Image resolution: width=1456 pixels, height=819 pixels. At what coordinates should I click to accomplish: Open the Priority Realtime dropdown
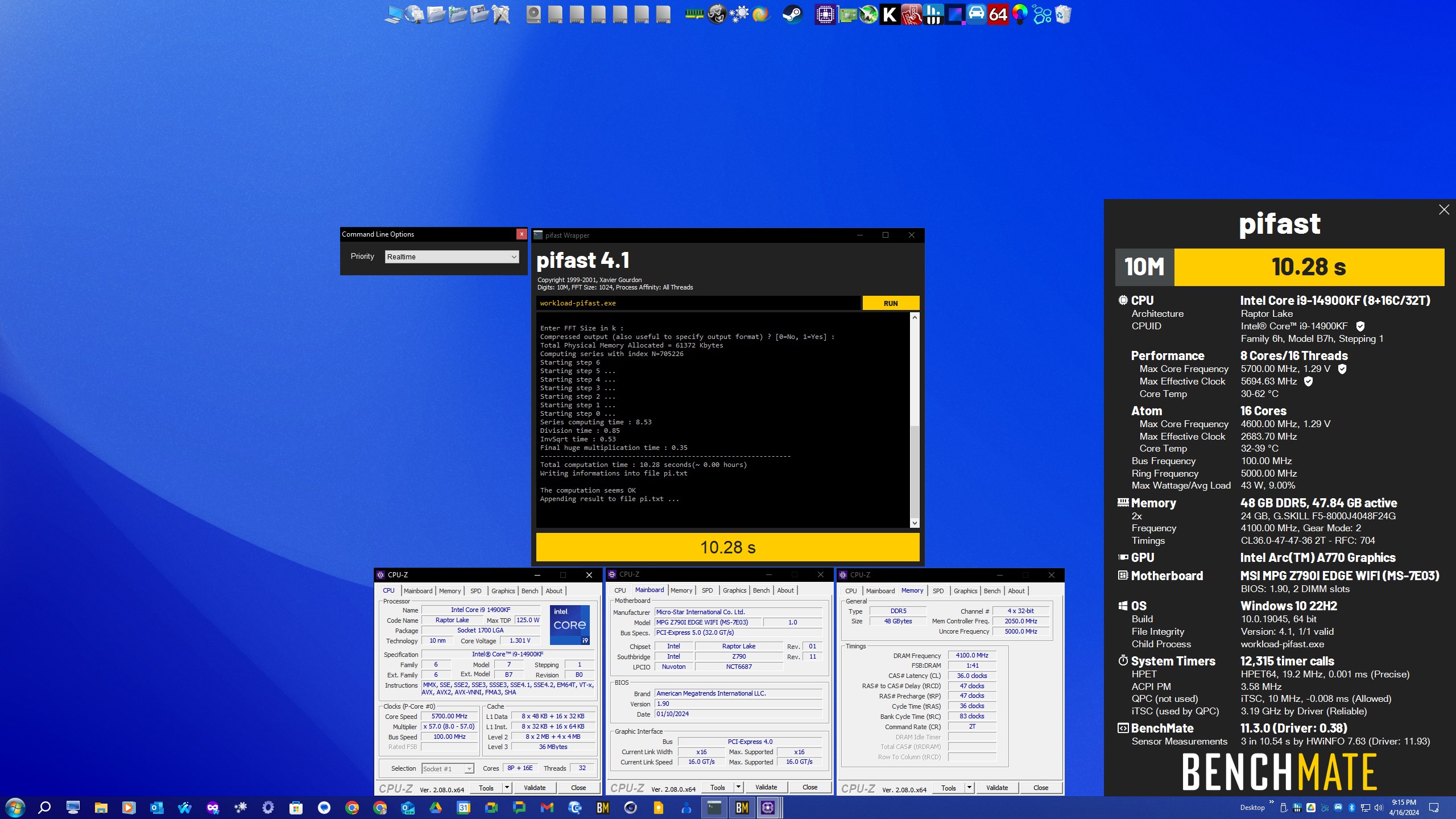pos(452,257)
